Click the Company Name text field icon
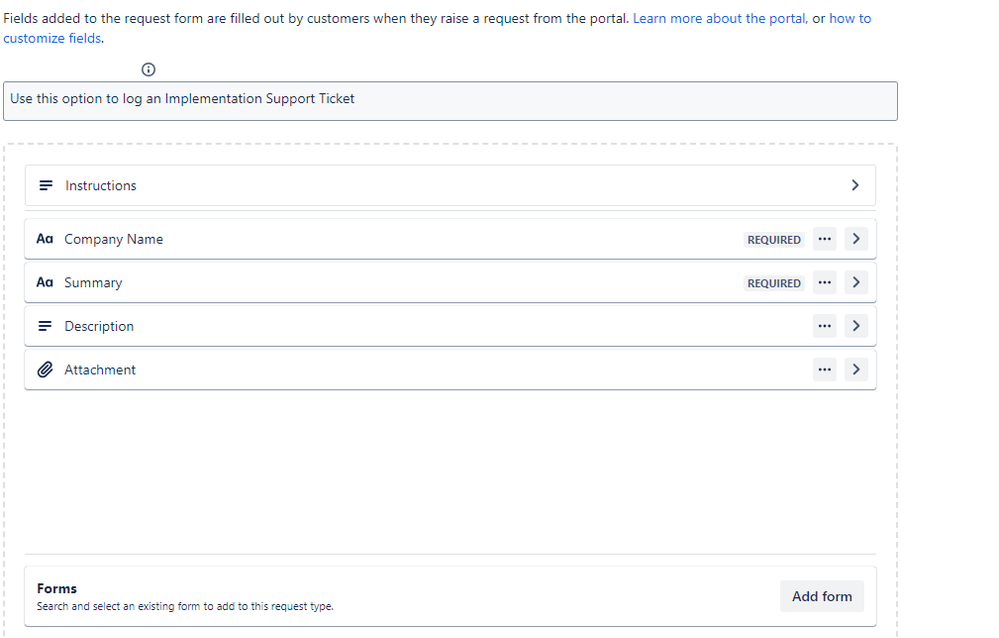The height and width of the screenshot is (638, 999). [44, 239]
